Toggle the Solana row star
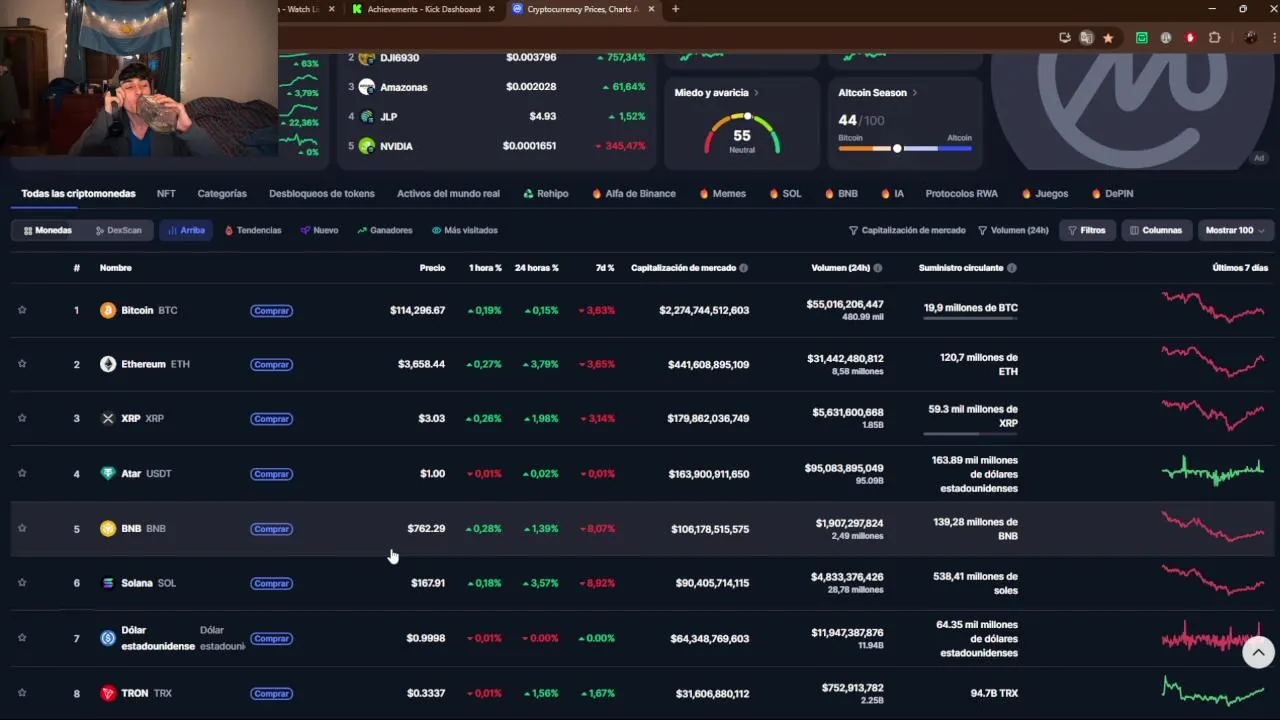Screen dimensions: 1280x720 (22, 583)
